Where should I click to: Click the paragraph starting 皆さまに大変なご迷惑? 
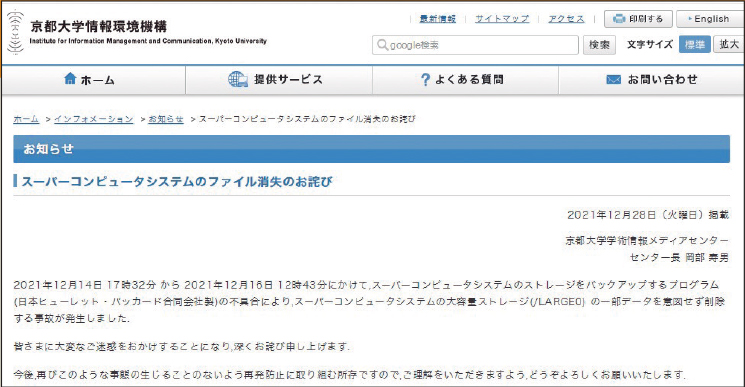181,347
